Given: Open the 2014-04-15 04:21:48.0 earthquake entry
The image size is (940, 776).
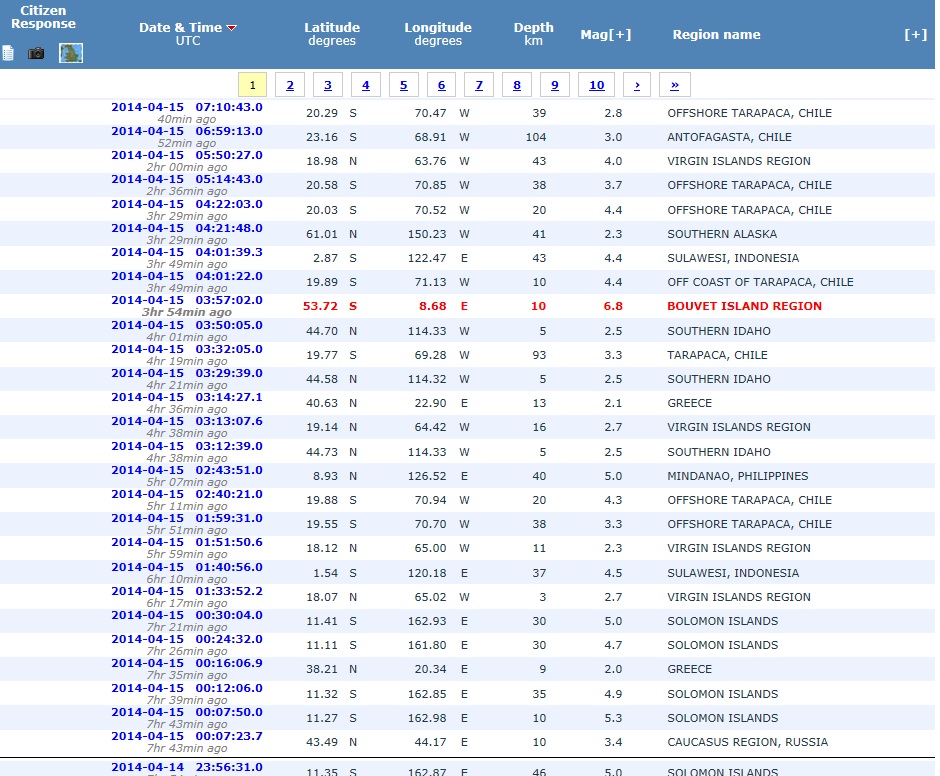Looking at the screenshot, I should (x=187, y=228).
